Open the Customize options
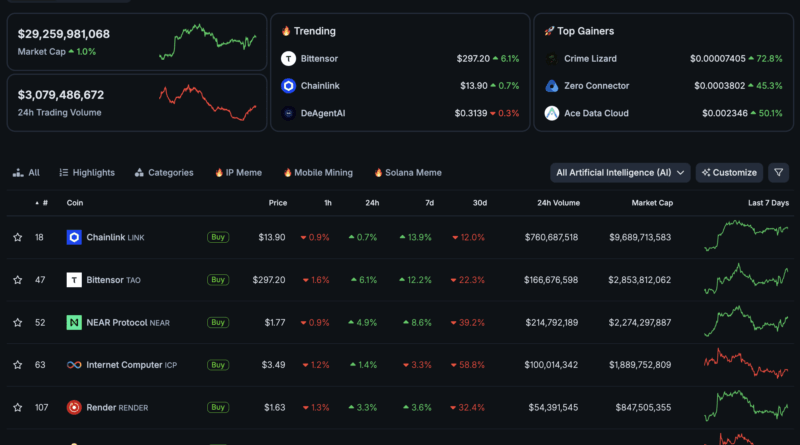800x445 pixels. point(729,172)
